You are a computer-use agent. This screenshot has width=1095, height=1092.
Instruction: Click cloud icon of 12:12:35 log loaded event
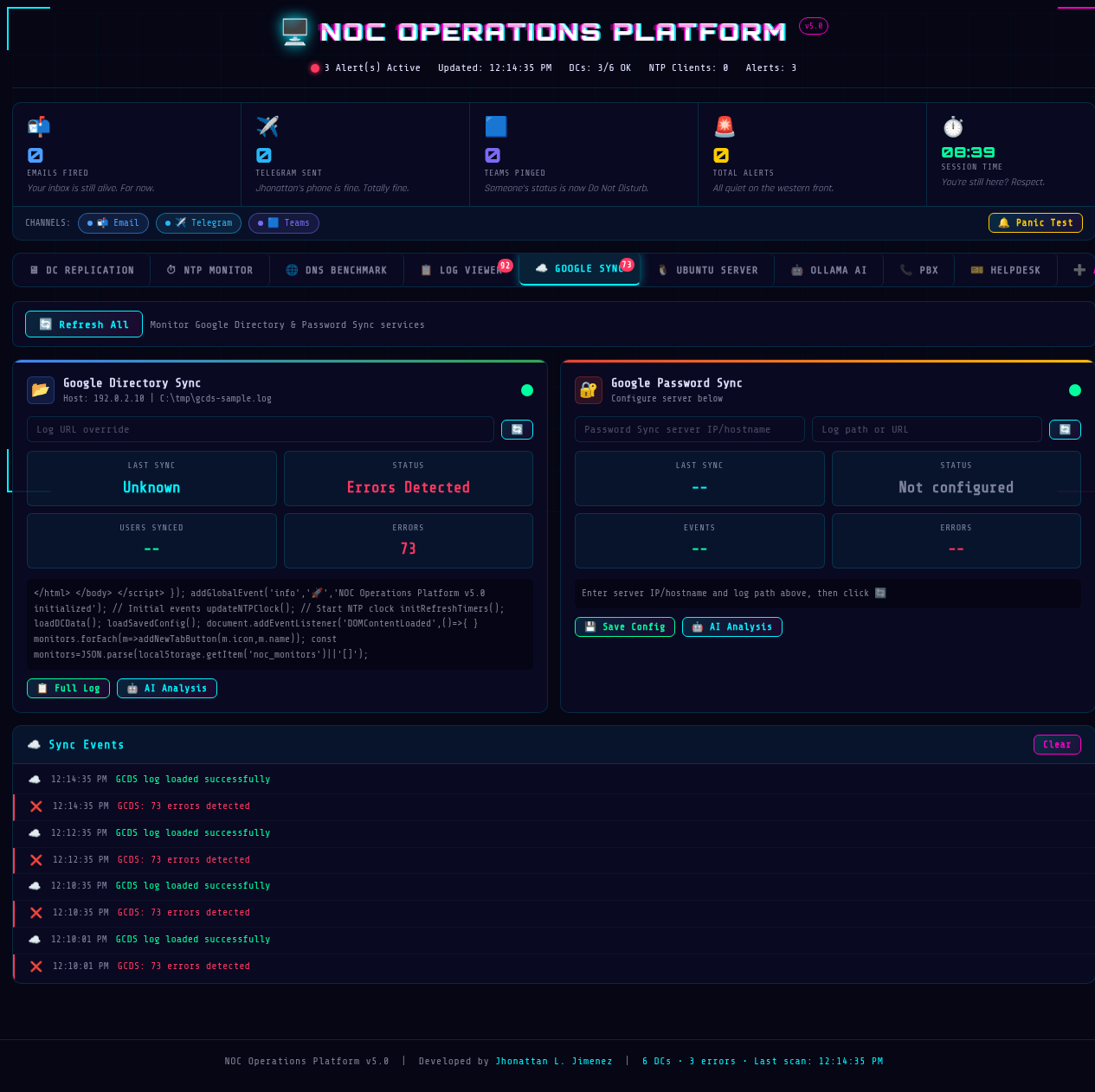click(35, 833)
